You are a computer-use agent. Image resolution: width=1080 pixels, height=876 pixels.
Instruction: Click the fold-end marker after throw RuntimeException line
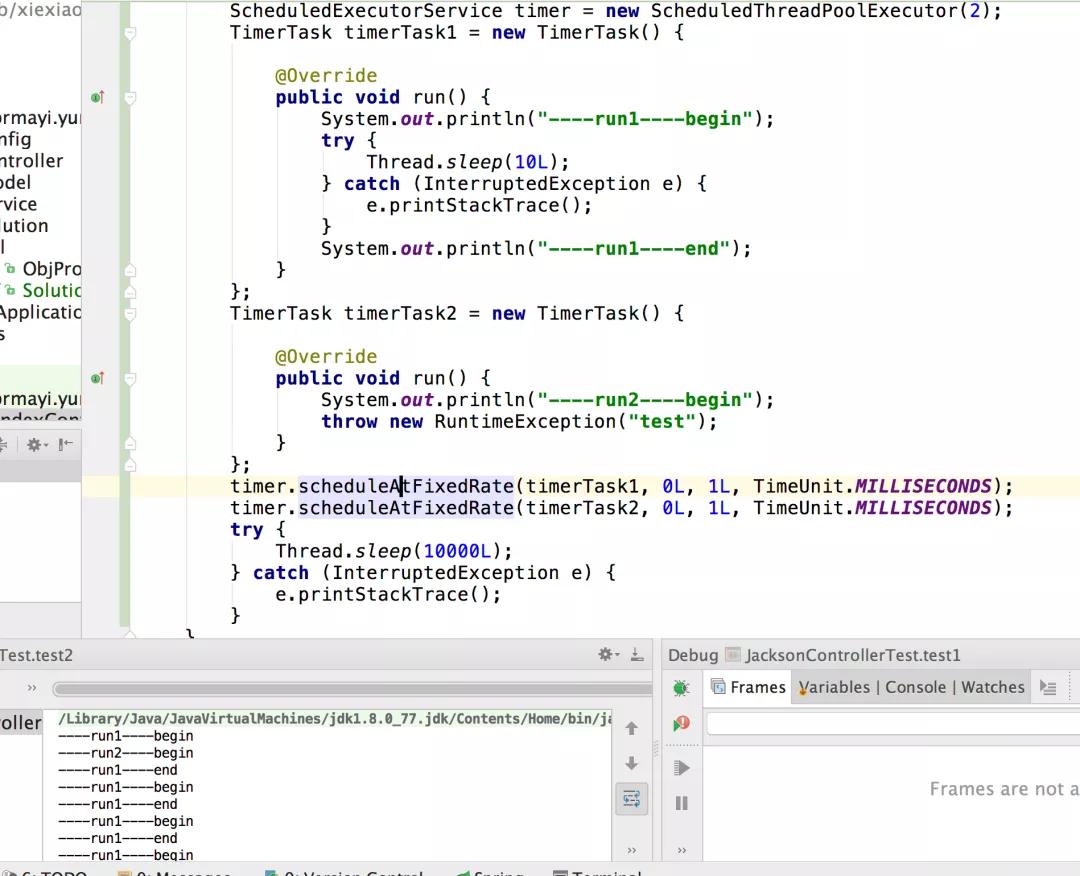[x=129, y=443]
